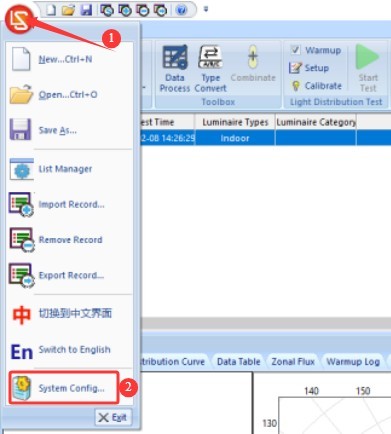Select Remove Record menu entry
Screen dimensions: 391x434
click(69, 240)
